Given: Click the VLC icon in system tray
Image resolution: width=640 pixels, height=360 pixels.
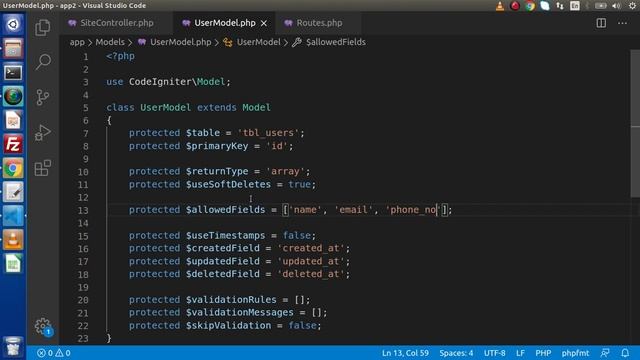Looking at the screenshot, I should (x=500, y=6).
